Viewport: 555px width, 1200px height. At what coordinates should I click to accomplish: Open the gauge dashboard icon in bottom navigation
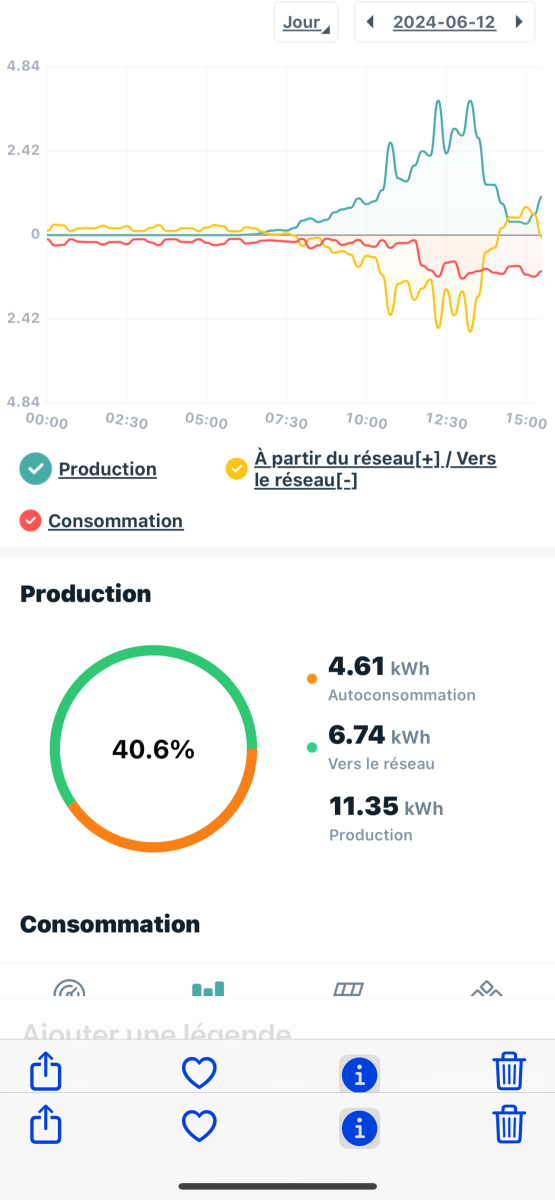(x=69, y=989)
